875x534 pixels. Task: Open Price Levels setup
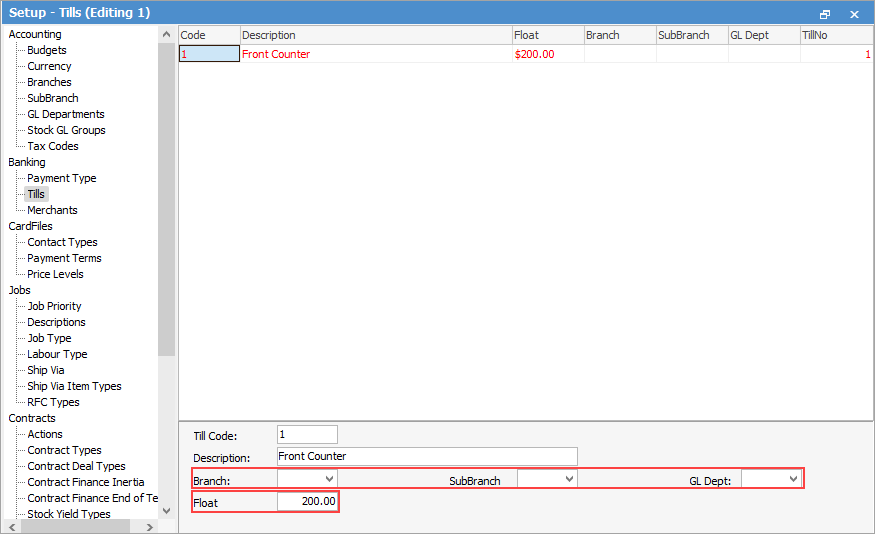click(55, 275)
